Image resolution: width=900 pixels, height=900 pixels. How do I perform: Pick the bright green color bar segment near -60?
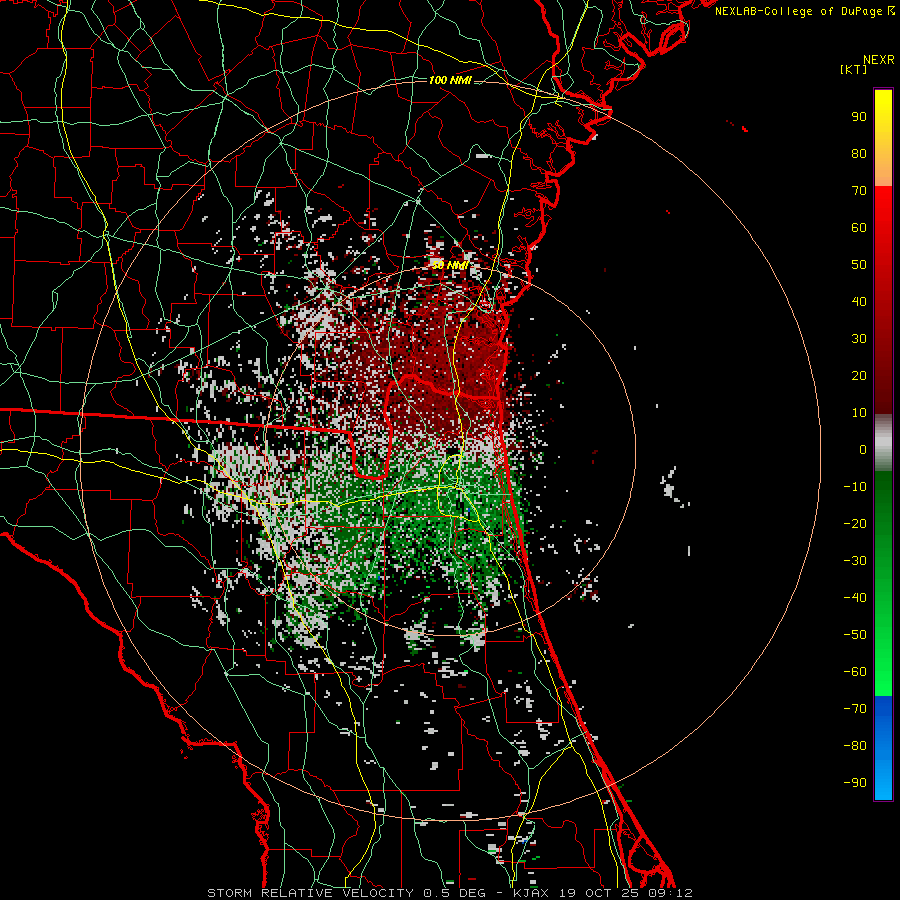(x=883, y=669)
